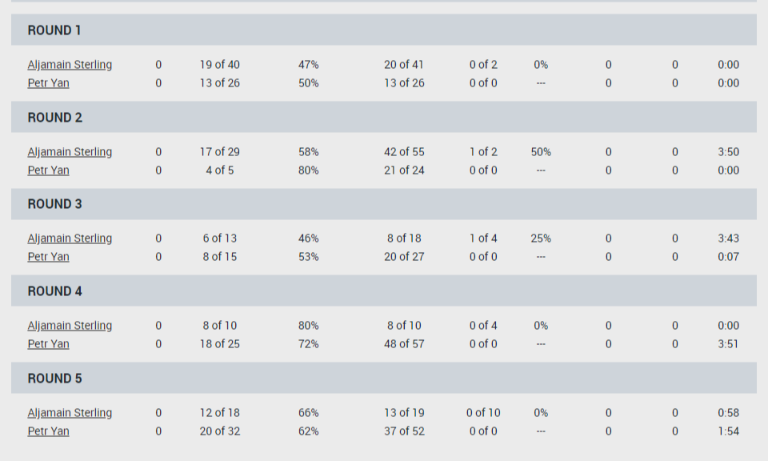Select the "20 of 41" cell in Round 1
This screenshot has height=461, width=768.
pyautogui.click(x=404, y=65)
